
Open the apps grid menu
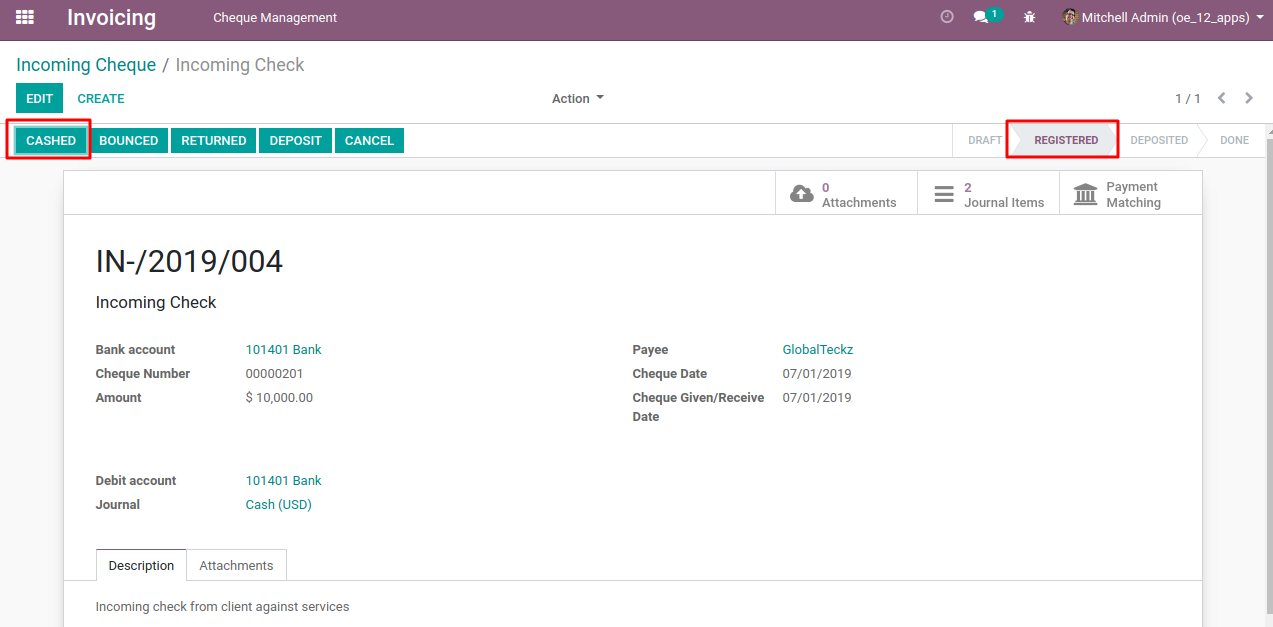tap(25, 17)
